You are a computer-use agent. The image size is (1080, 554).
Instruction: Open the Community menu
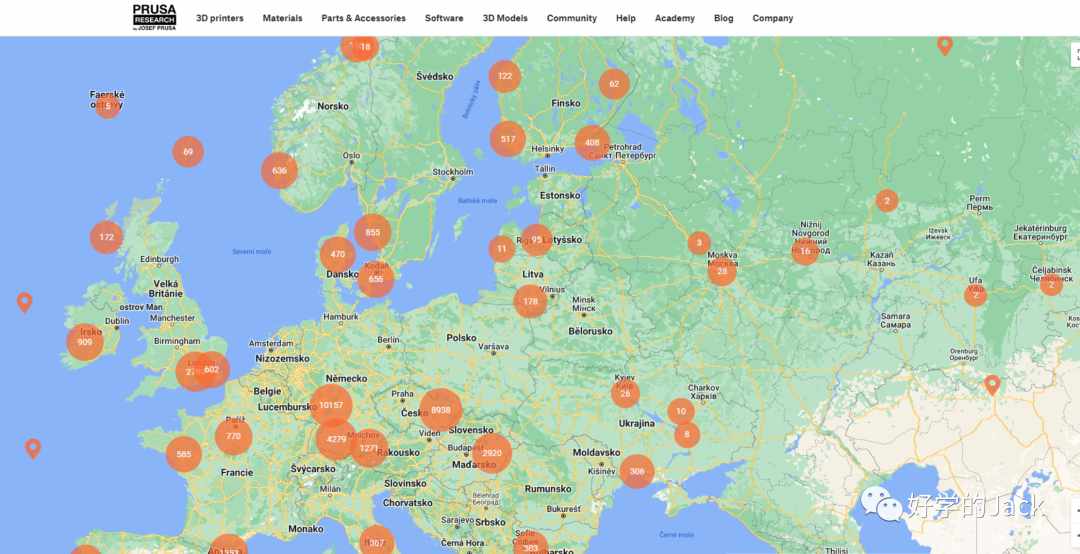click(572, 19)
